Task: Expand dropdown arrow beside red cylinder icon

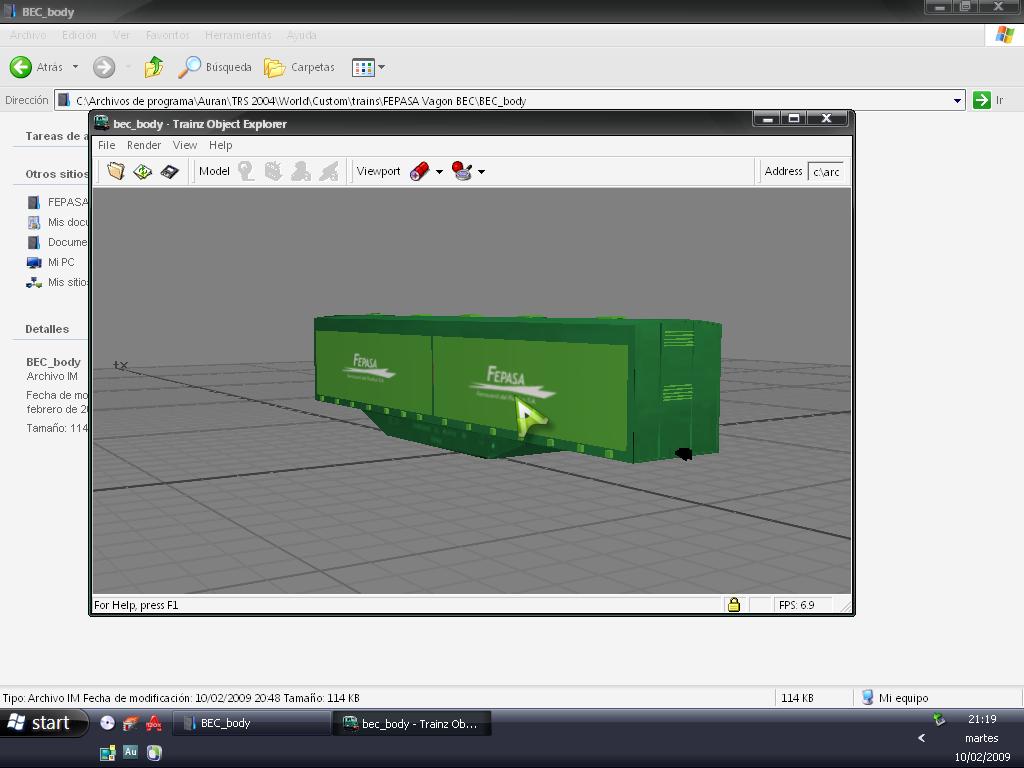Action: click(x=439, y=172)
